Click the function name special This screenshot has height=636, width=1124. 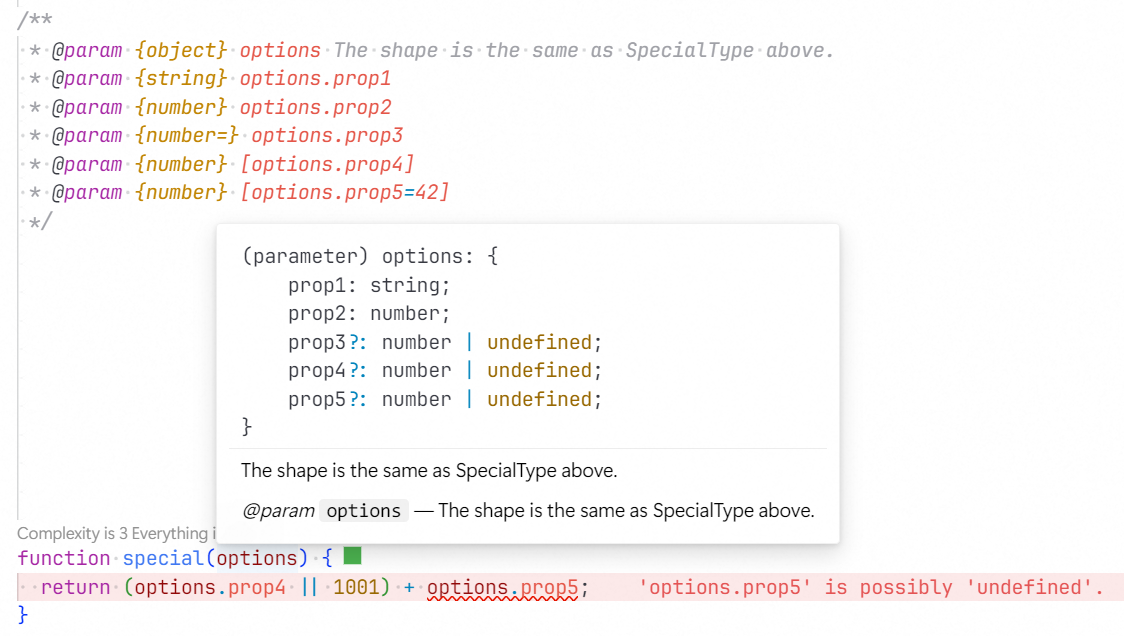tap(162, 557)
